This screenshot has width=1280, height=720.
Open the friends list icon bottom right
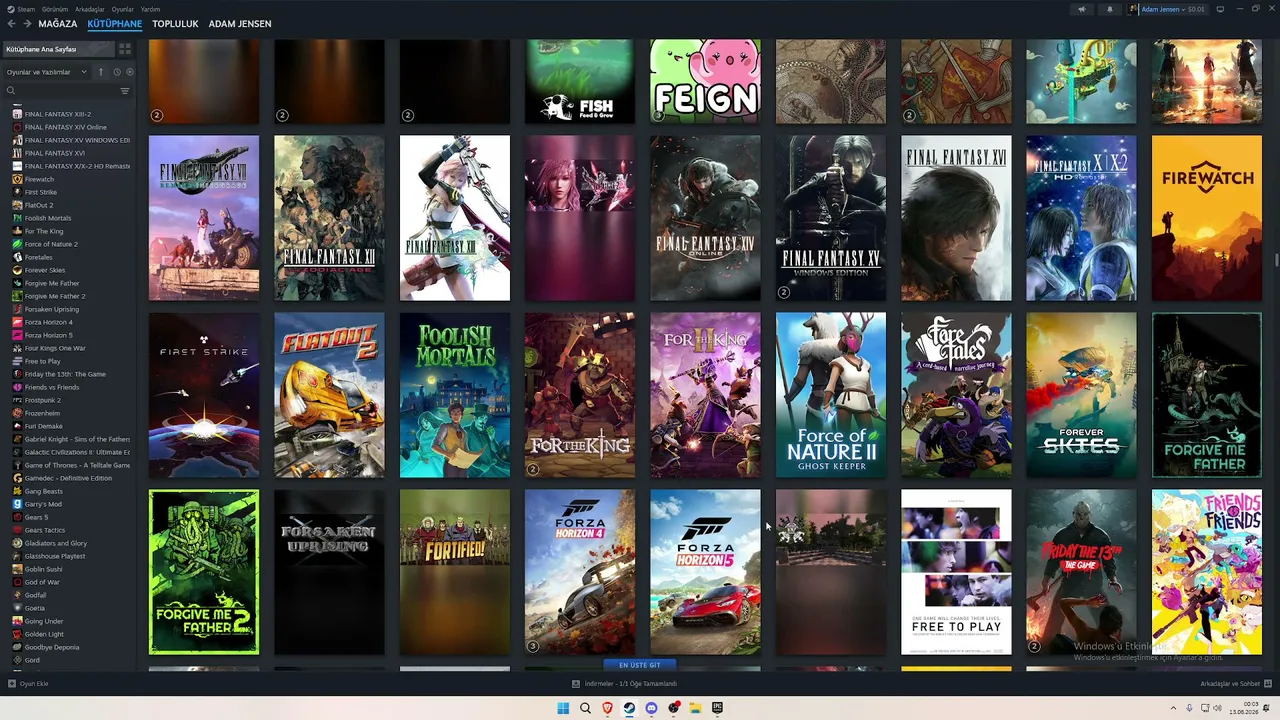[1268, 684]
